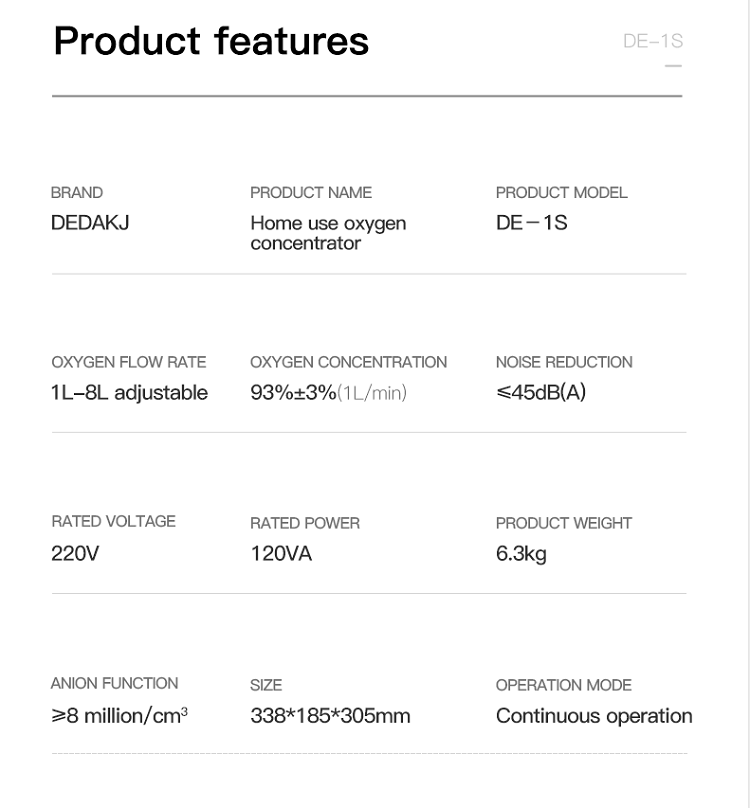Click the OXYGEN FLOW RATE label
Viewport: 750px width, 808px height.
(x=128, y=362)
